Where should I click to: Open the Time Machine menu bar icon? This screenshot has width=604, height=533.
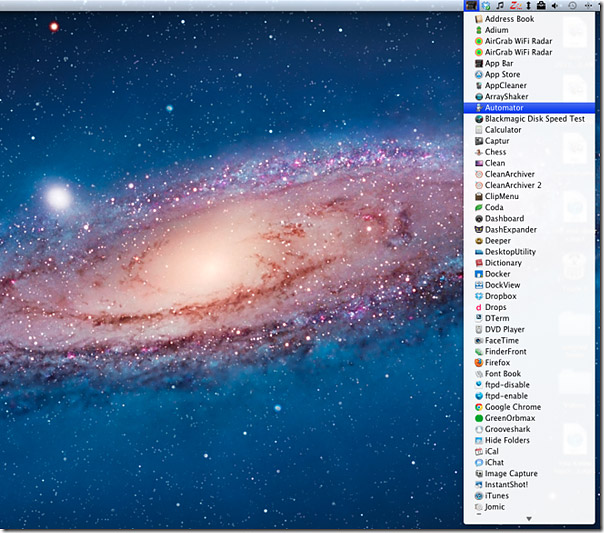[572, 5]
